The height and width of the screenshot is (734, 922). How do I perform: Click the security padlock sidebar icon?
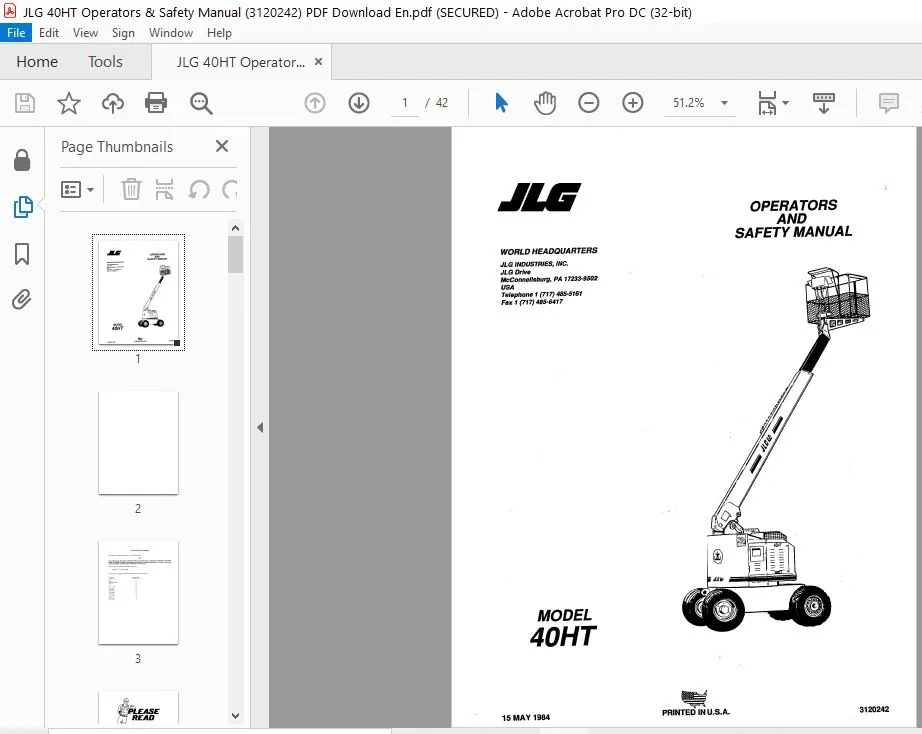coord(22,160)
